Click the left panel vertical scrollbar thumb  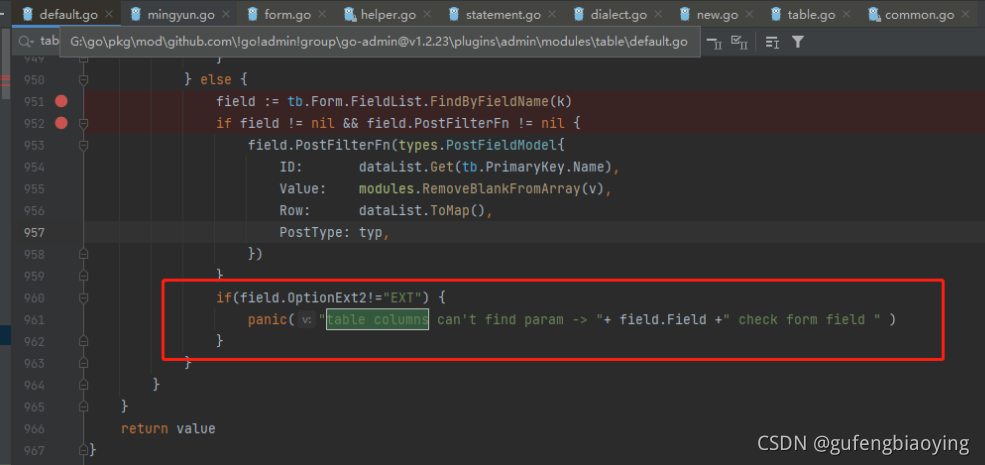(5, 63)
